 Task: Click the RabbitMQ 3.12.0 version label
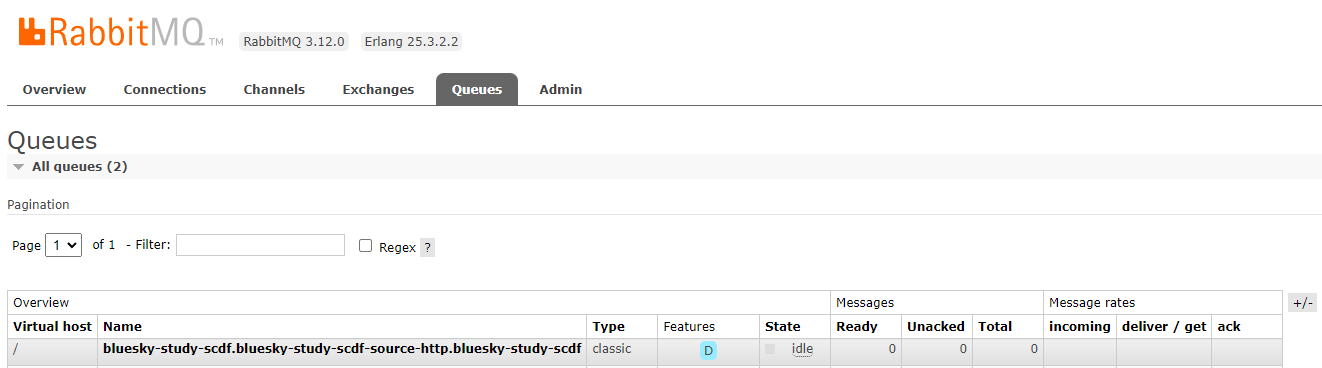[x=294, y=42]
